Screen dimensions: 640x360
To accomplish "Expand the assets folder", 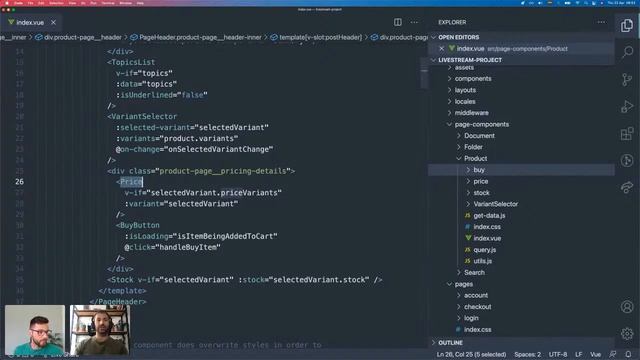I will tap(464, 68).
